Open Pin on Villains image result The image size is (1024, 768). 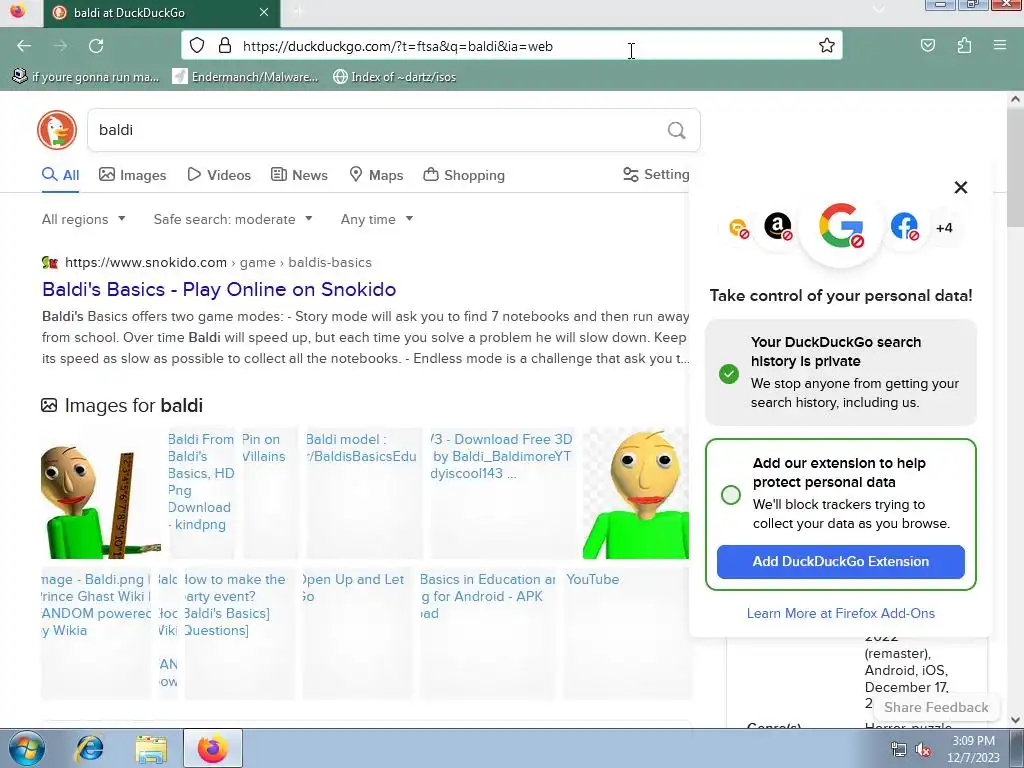pos(270,494)
